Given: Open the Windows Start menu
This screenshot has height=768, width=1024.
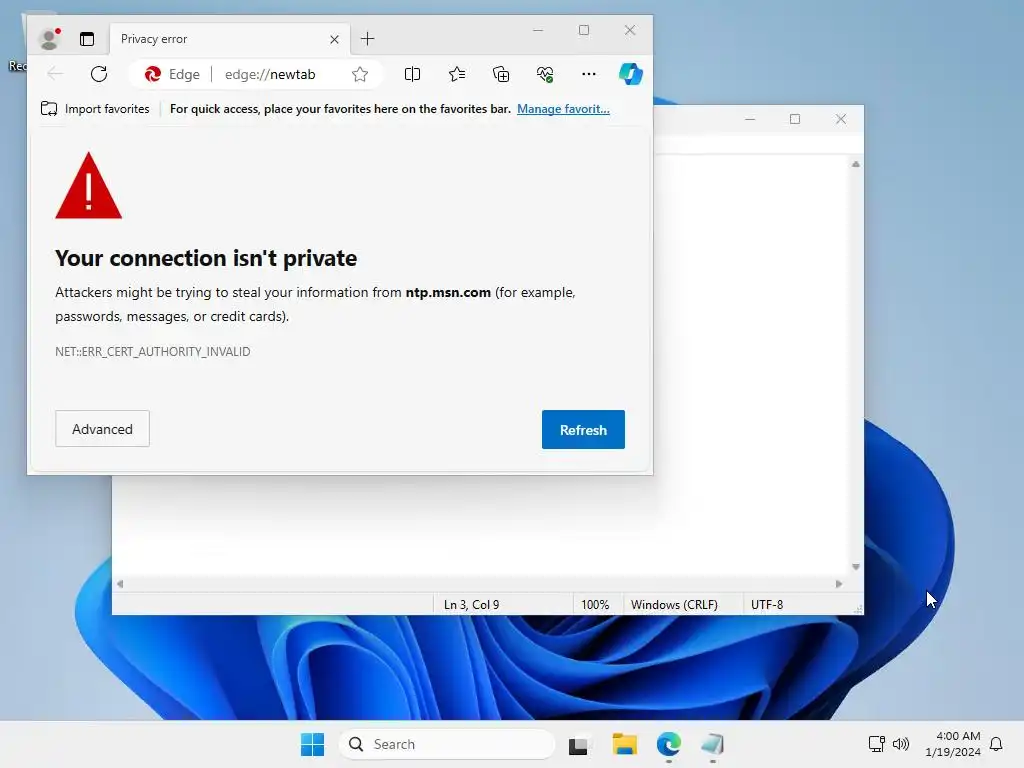Looking at the screenshot, I should pos(312,744).
